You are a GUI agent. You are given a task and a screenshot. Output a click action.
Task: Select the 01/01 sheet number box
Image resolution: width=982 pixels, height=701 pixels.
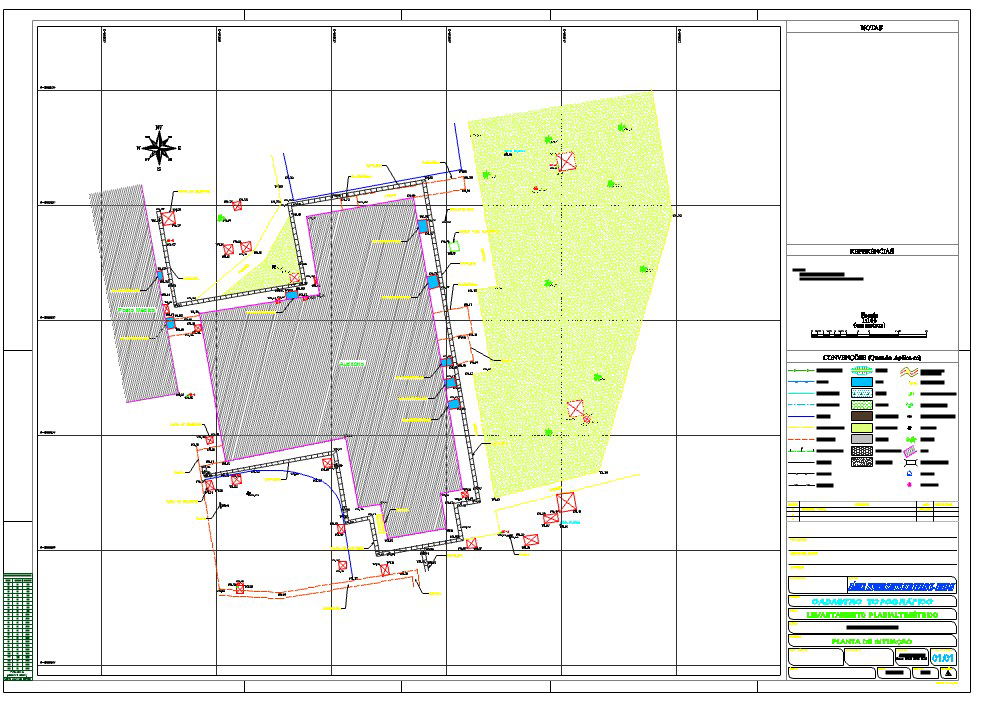(x=943, y=657)
